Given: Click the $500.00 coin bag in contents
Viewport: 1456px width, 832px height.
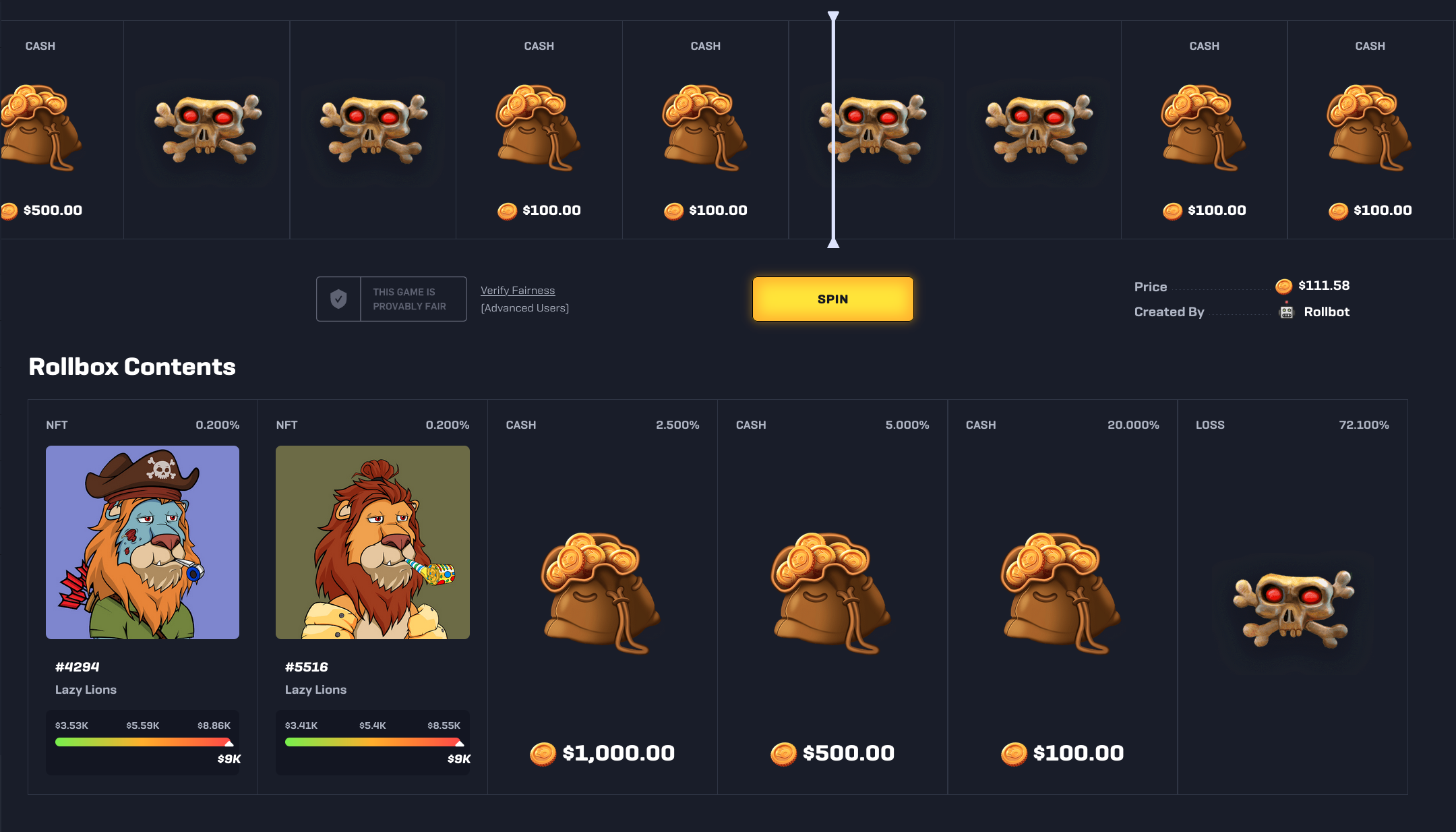Looking at the screenshot, I should tap(831, 593).
